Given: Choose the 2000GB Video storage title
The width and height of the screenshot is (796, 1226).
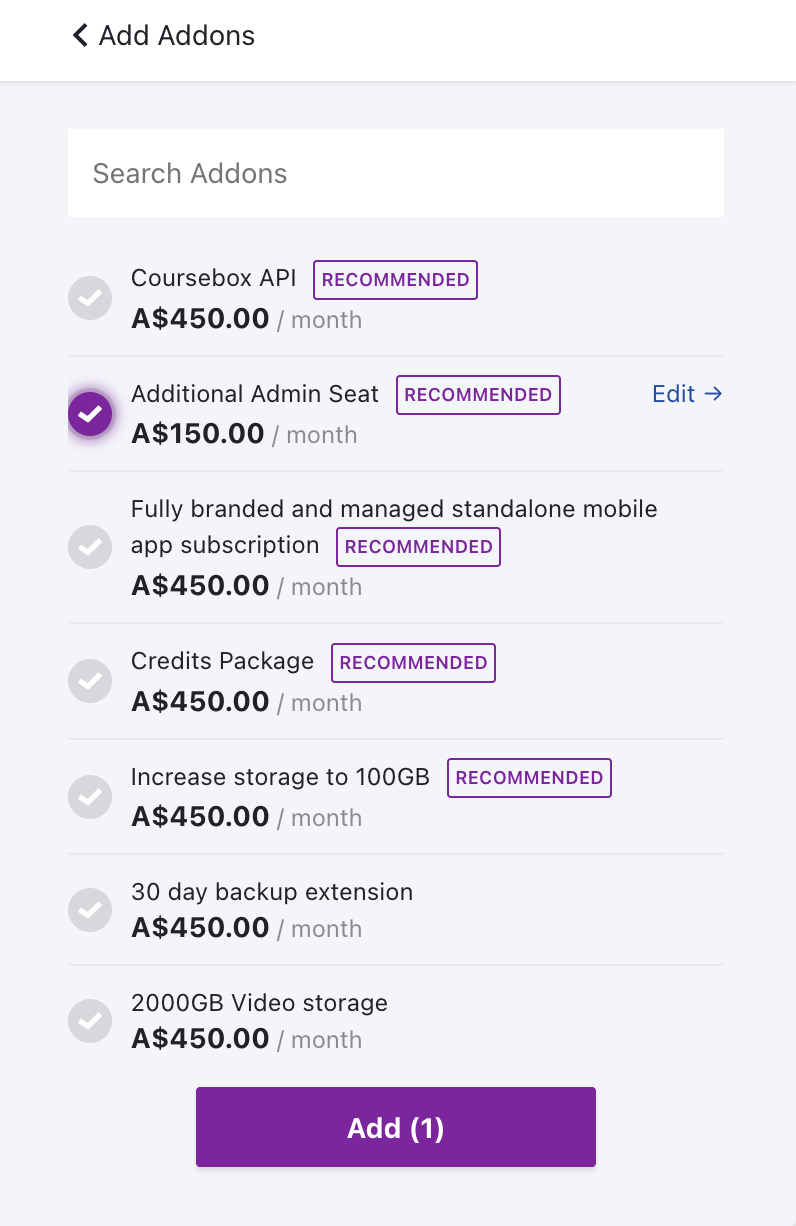Looking at the screenshot, I should coord(259,1003).
